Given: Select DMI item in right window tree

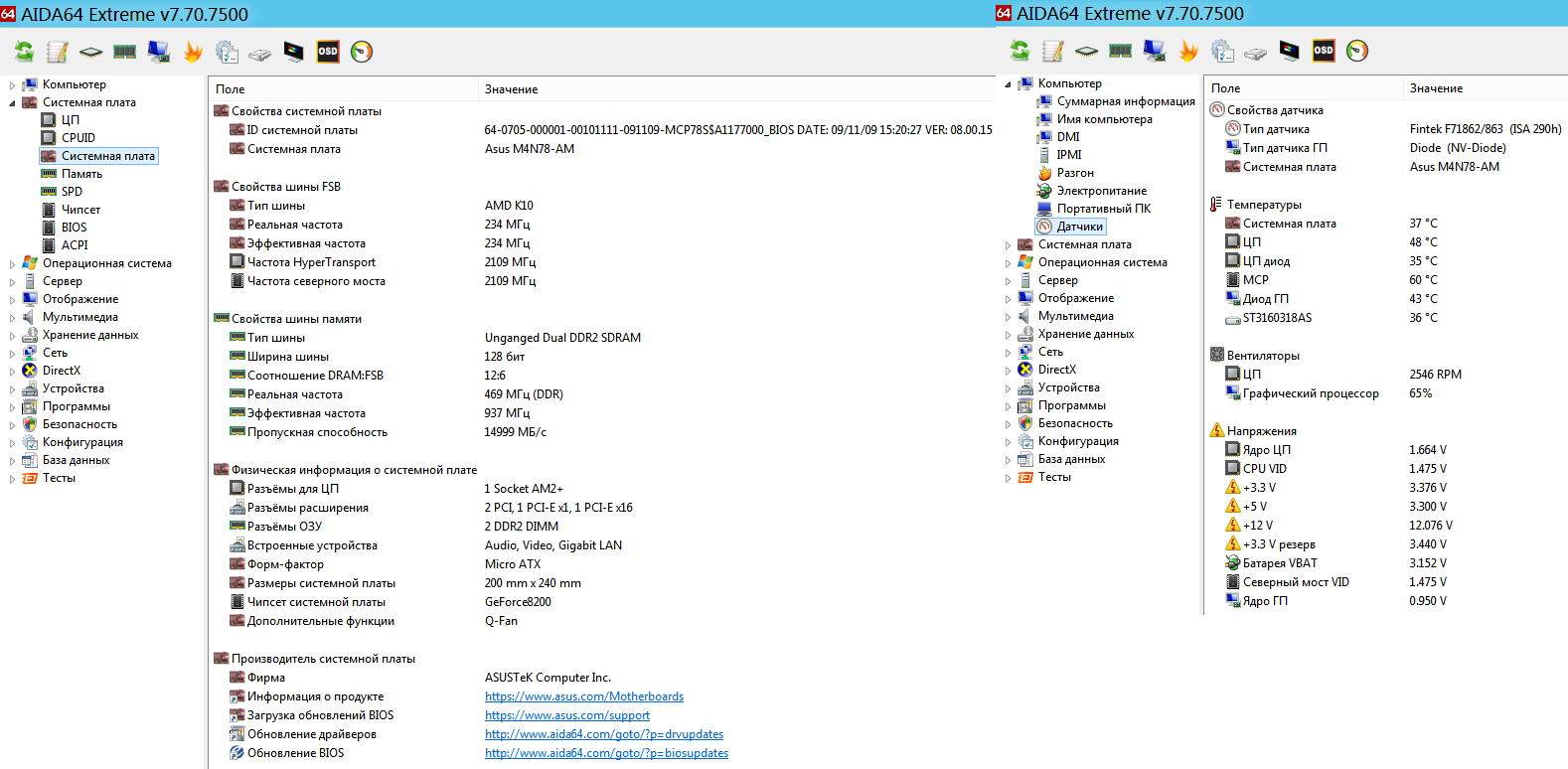Looking at the screenshot, I should [x=1068, y=137].
